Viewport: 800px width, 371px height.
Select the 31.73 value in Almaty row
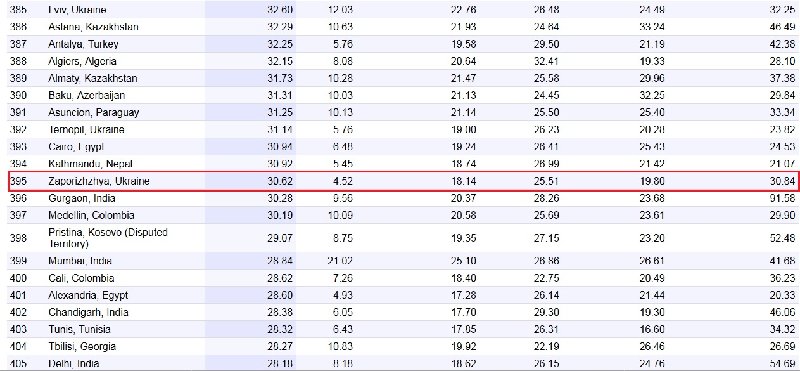click(280, 79)
